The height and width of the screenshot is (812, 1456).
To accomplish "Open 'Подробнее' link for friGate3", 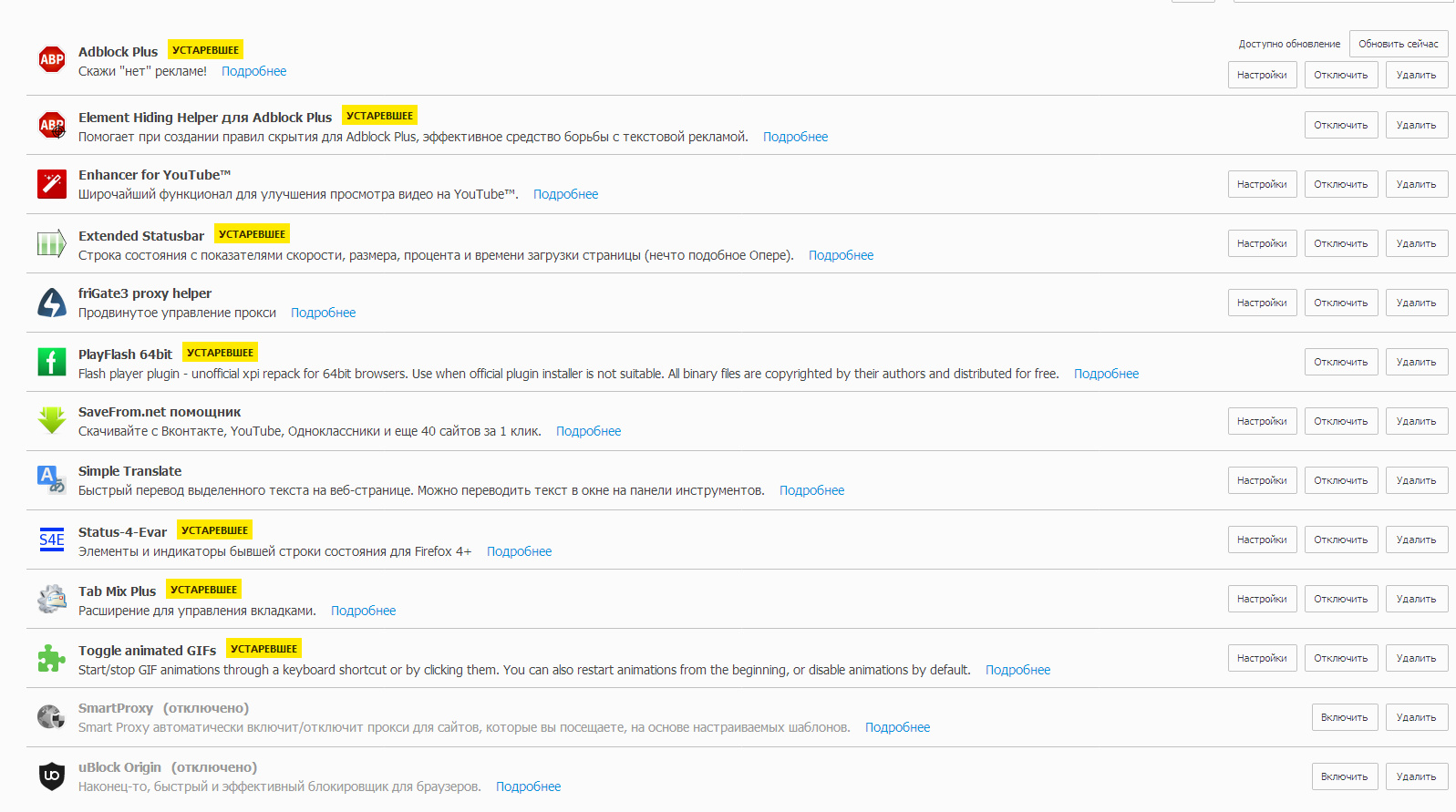I will pyautogui.click(x=324, y=313).
